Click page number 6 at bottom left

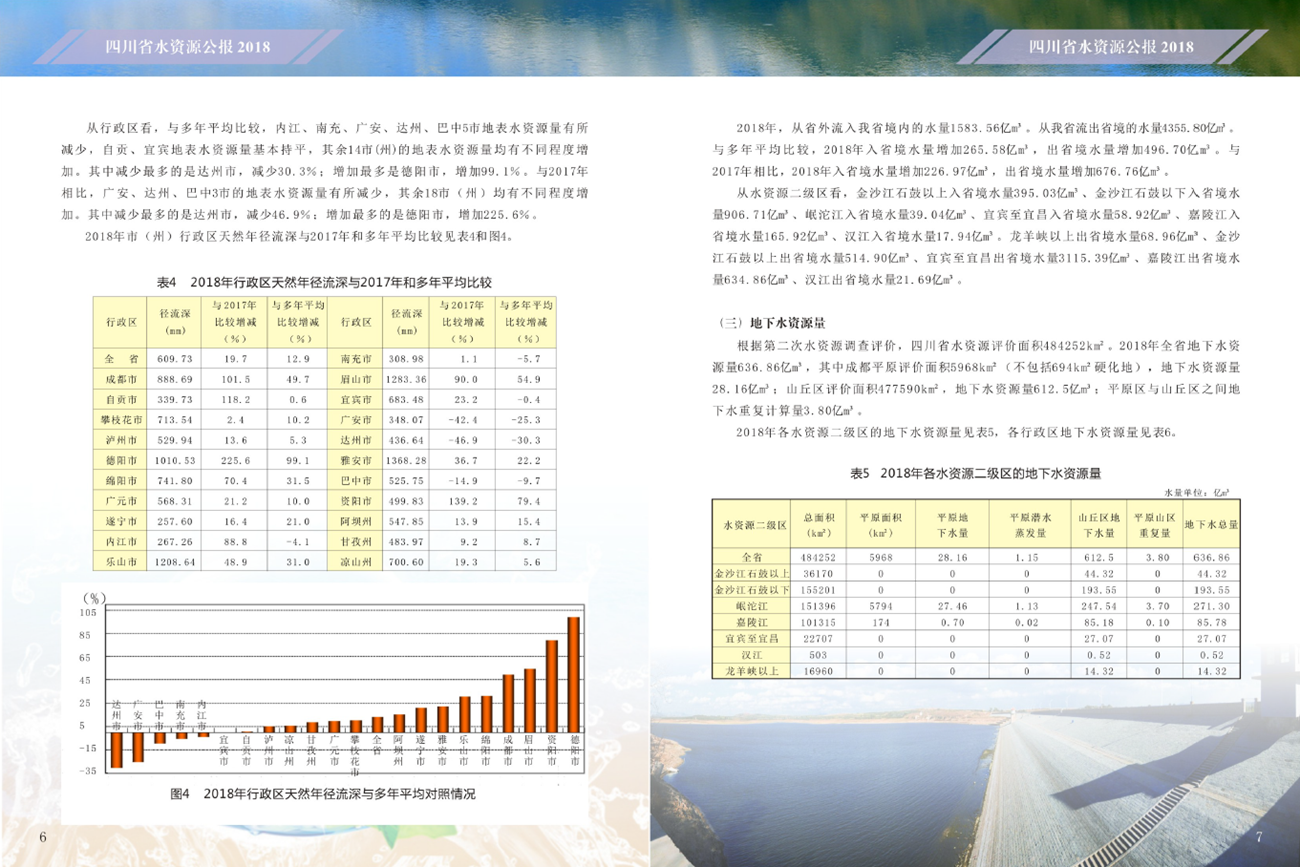[x=42, y=836]
